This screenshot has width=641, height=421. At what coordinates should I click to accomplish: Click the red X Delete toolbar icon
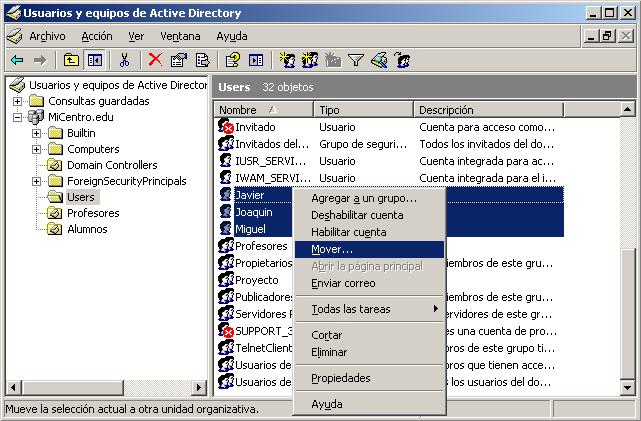155,60
